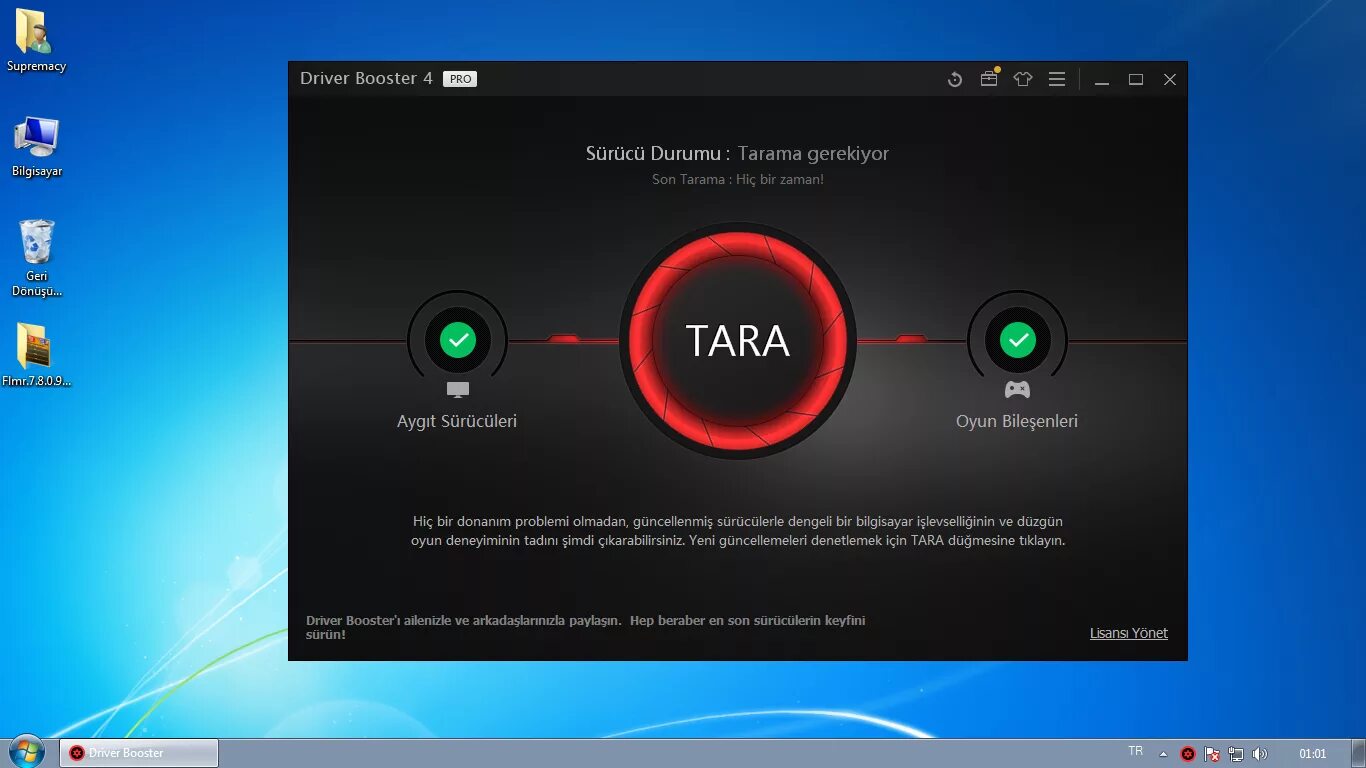Select the Aygıt Sürücüleri label
Image resolution: width=1366 pixels, height=768 pixels.
tap(457, 421)
